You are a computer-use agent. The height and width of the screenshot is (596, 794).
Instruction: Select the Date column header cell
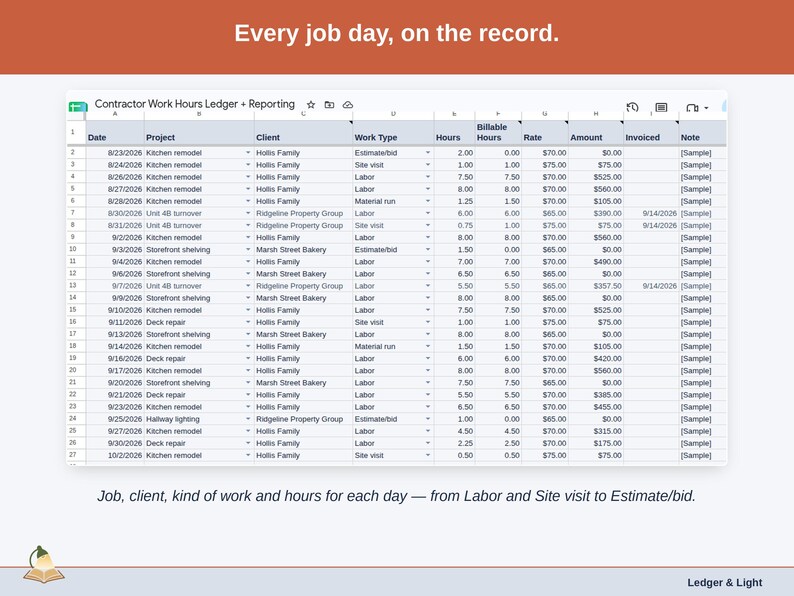coord(115,133)
